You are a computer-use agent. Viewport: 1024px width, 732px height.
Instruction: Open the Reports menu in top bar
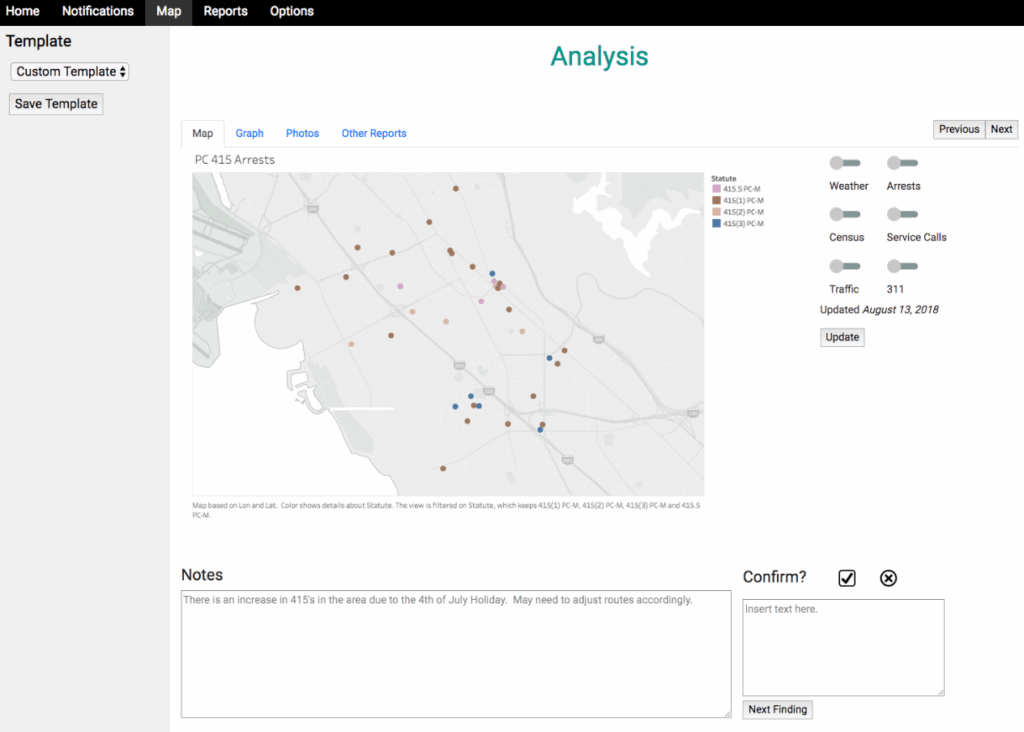pos(225,12)
